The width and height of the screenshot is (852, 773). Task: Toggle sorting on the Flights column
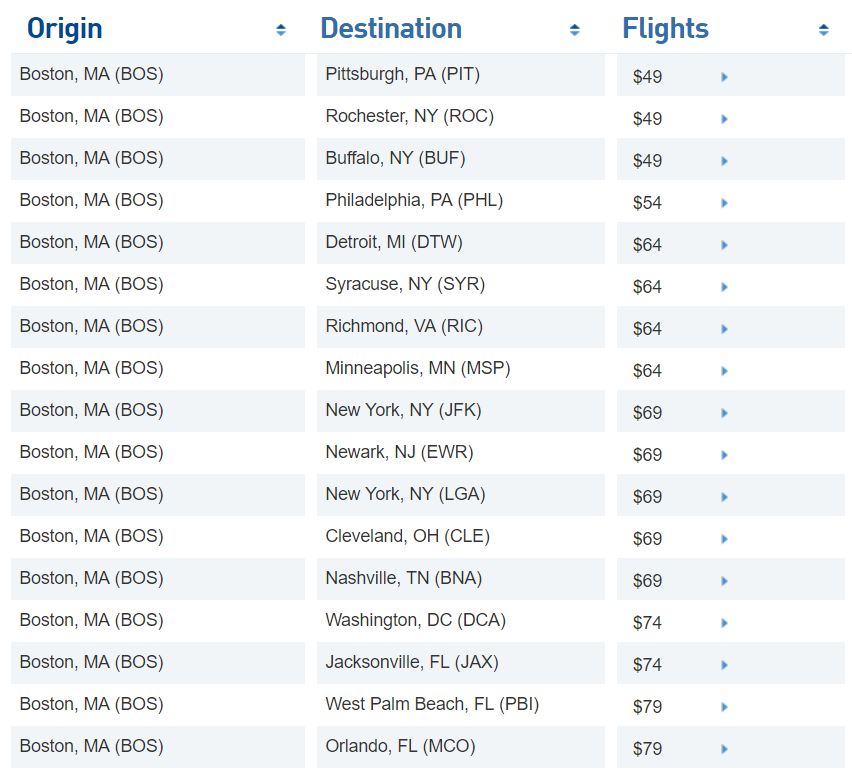pos(823,30)
